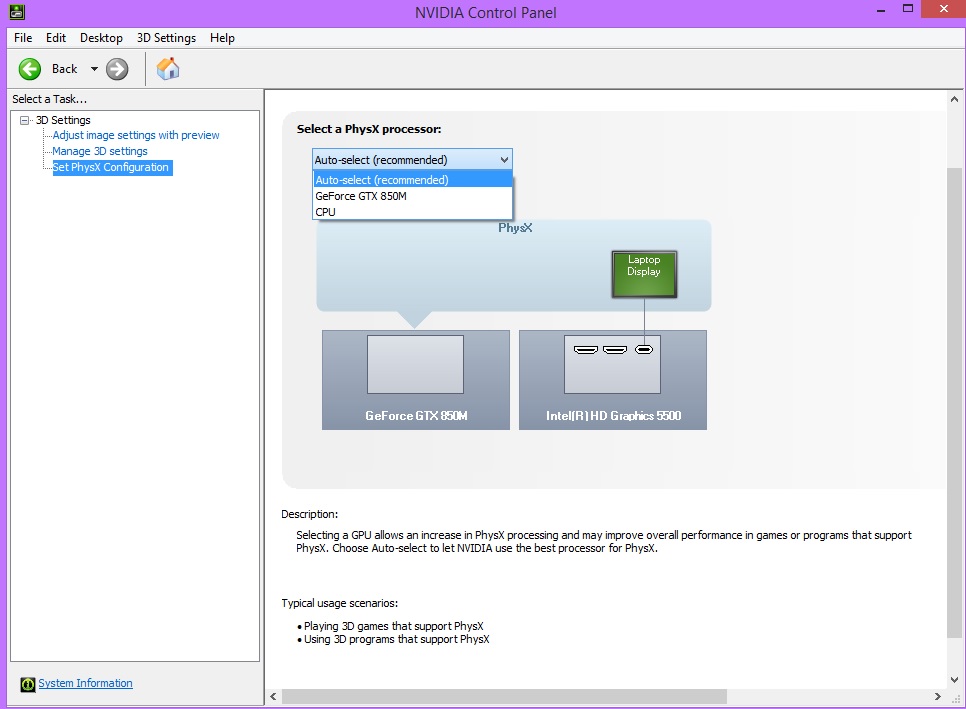Screen dimensions: 966x709
Task: Click the Intel(R) HD Graphics 5500 block
Action: tap(613, 380)
